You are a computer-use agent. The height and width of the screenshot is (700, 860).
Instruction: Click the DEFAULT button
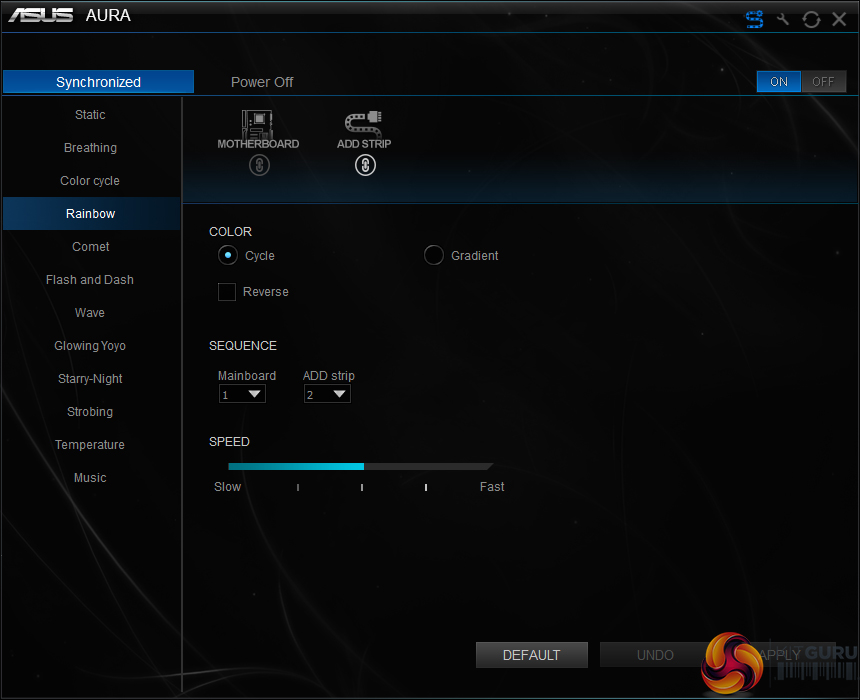[x=531, y=655]
